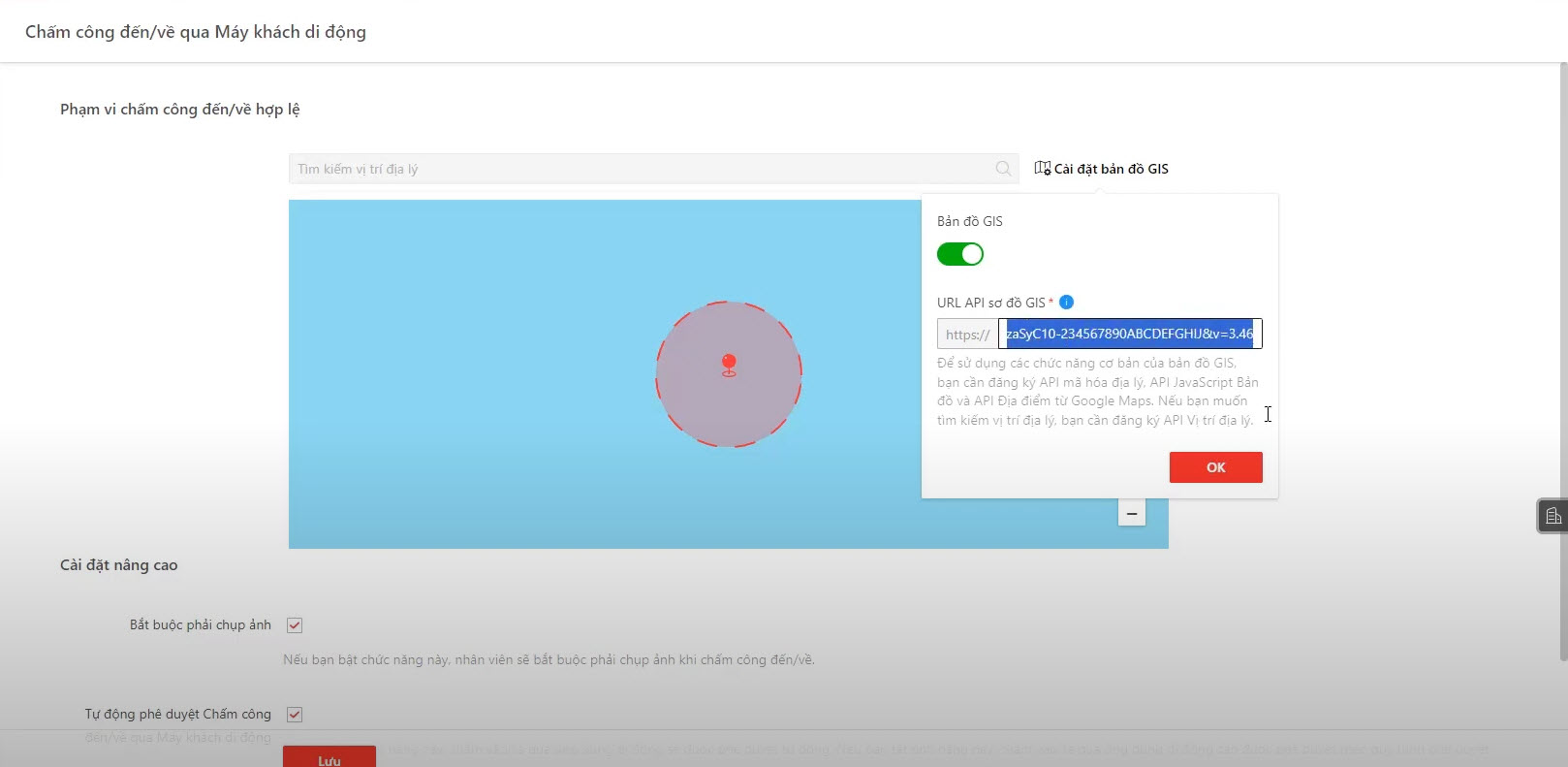Click the https:// protocol prefix box
The image size is (1568, 767).
point(967,335)
